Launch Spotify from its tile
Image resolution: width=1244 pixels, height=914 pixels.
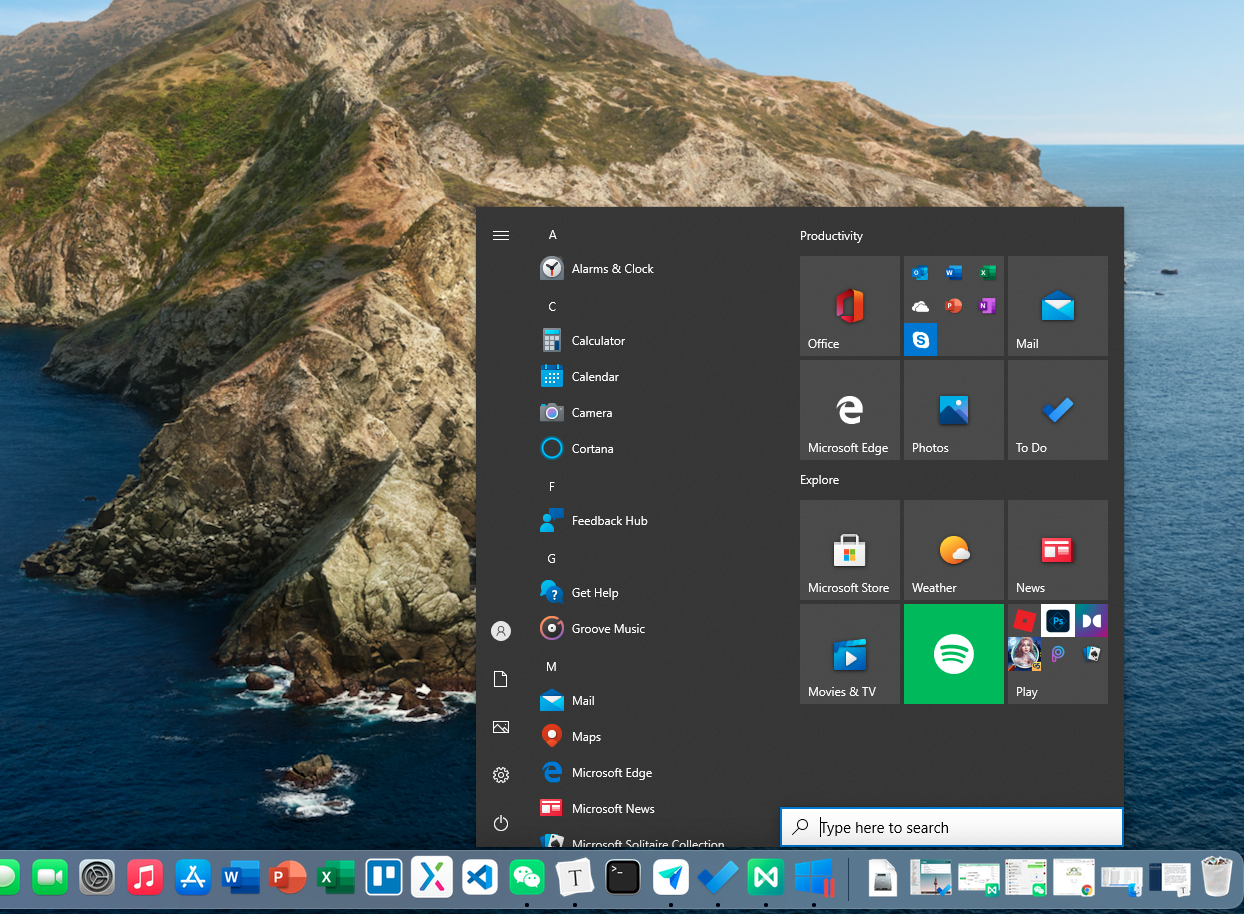click(x=953, y=654)
